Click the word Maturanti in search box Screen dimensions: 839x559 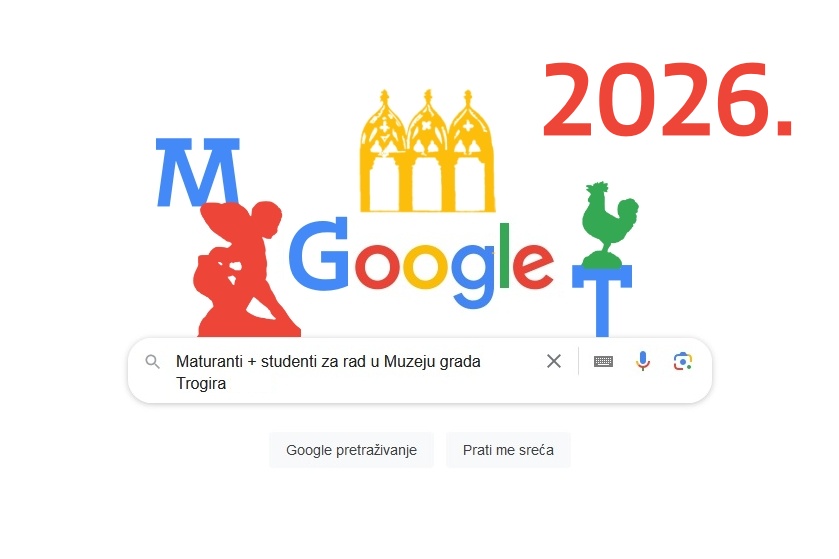point(209,362)
